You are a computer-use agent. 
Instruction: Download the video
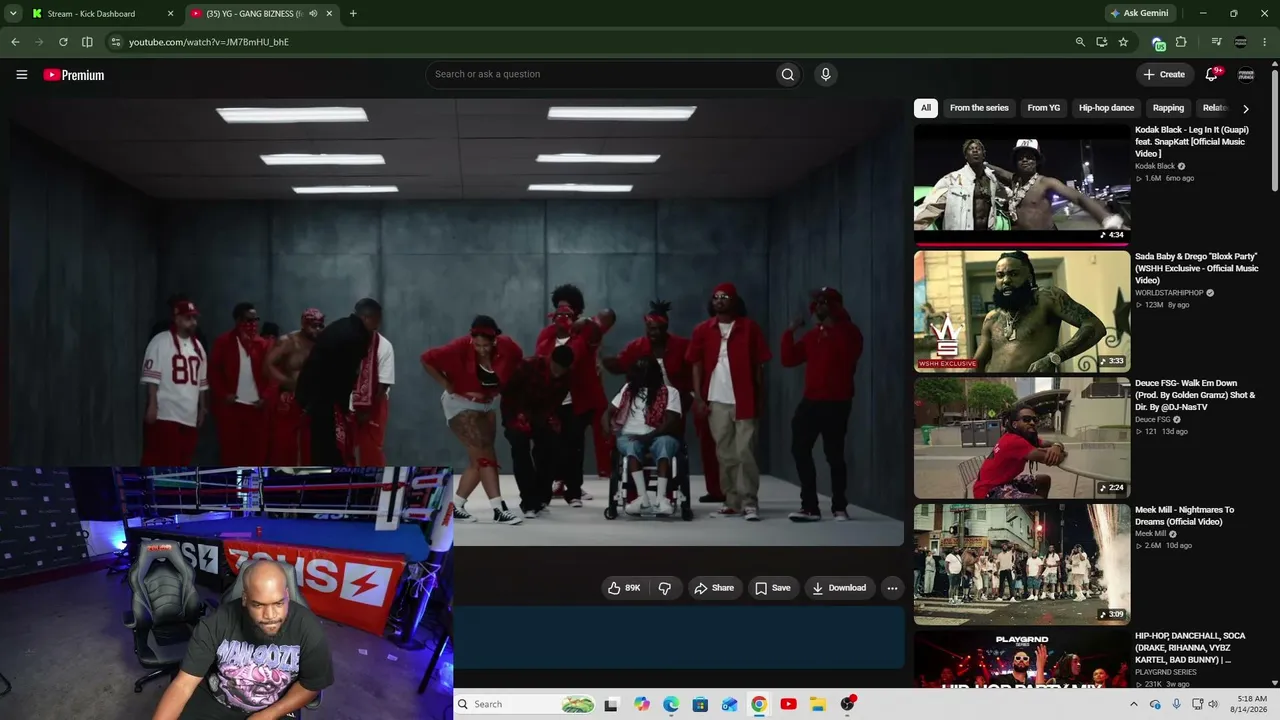click(x=840, y=588)
